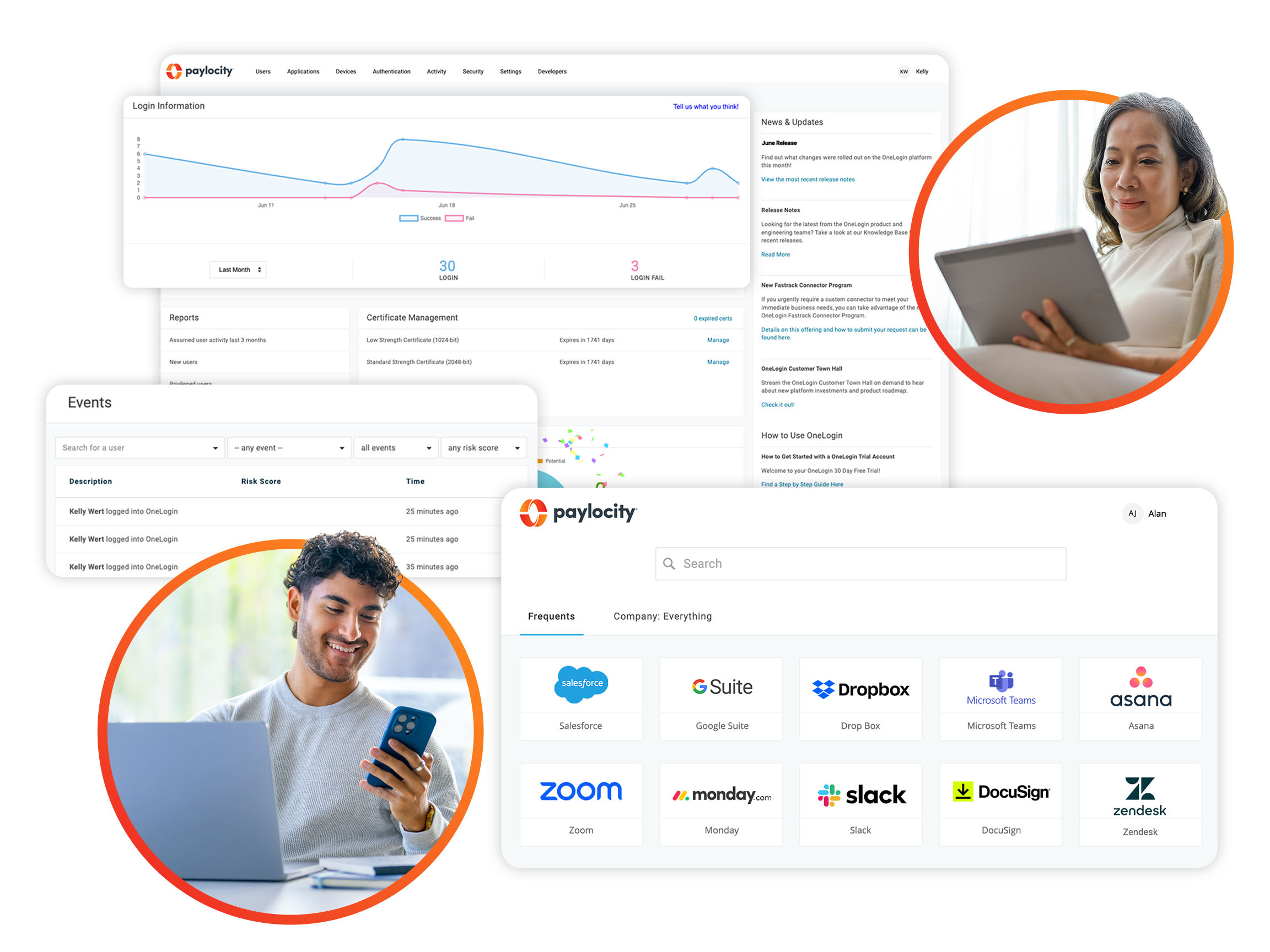
Task: Open the Settings menu in navbar
Action: pos(510,72)
